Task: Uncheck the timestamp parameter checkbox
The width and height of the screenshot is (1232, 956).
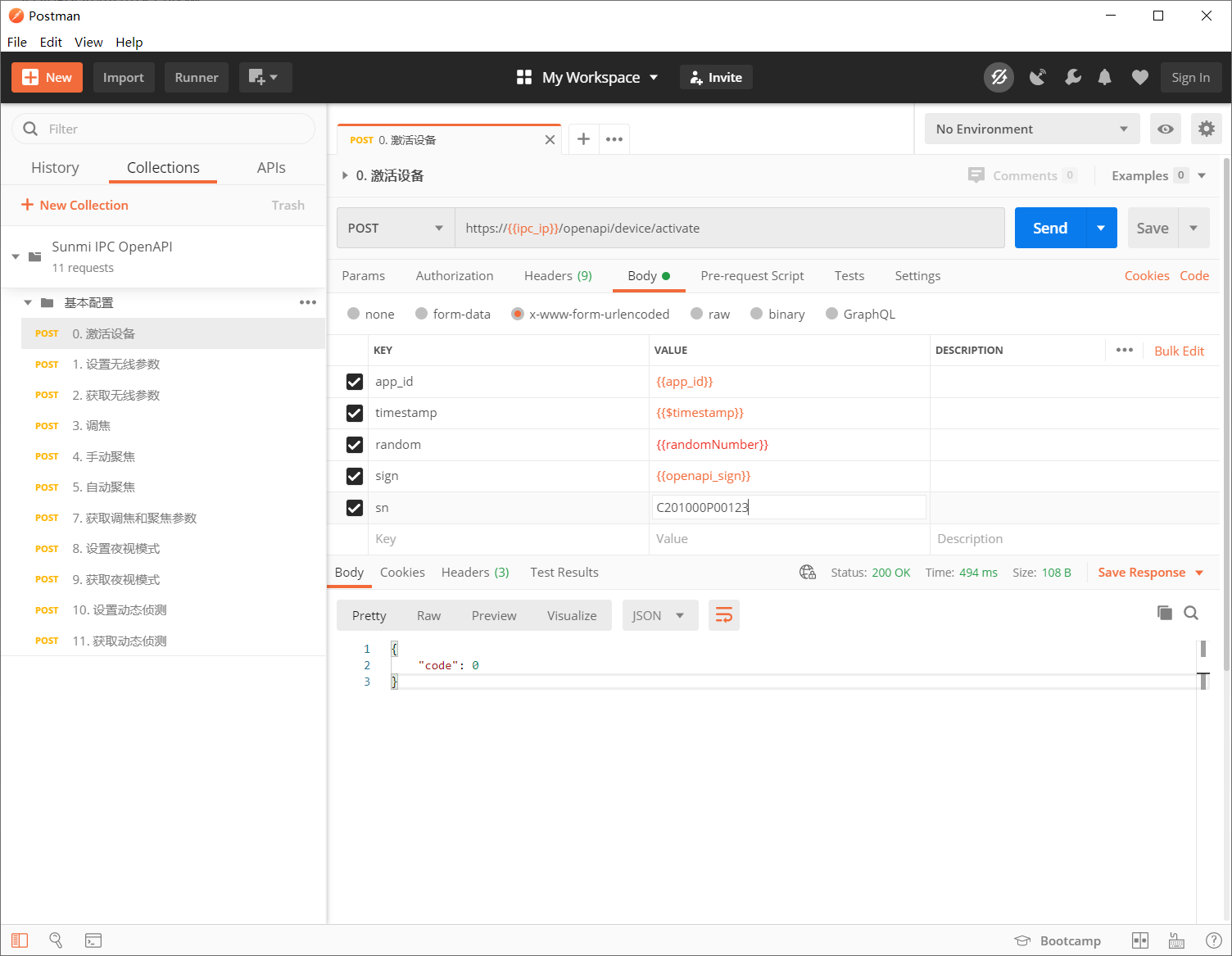Action: tap(355, 413)
